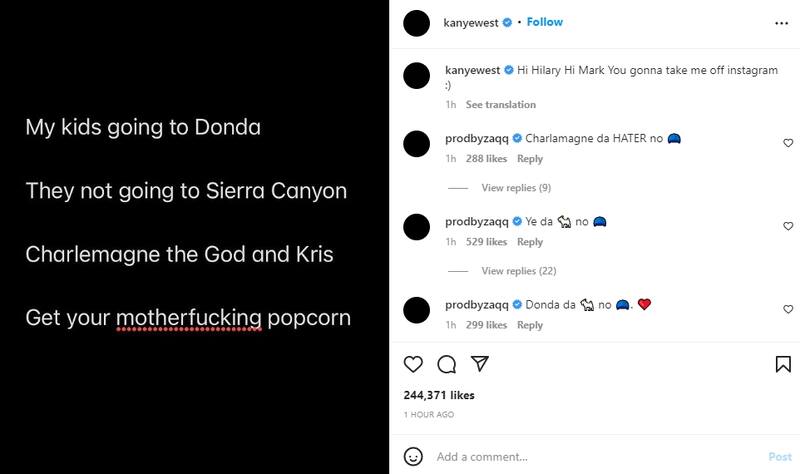Like the post with the heart icon
The width and height of the screenshot is (800, 474).
[413, 364]
